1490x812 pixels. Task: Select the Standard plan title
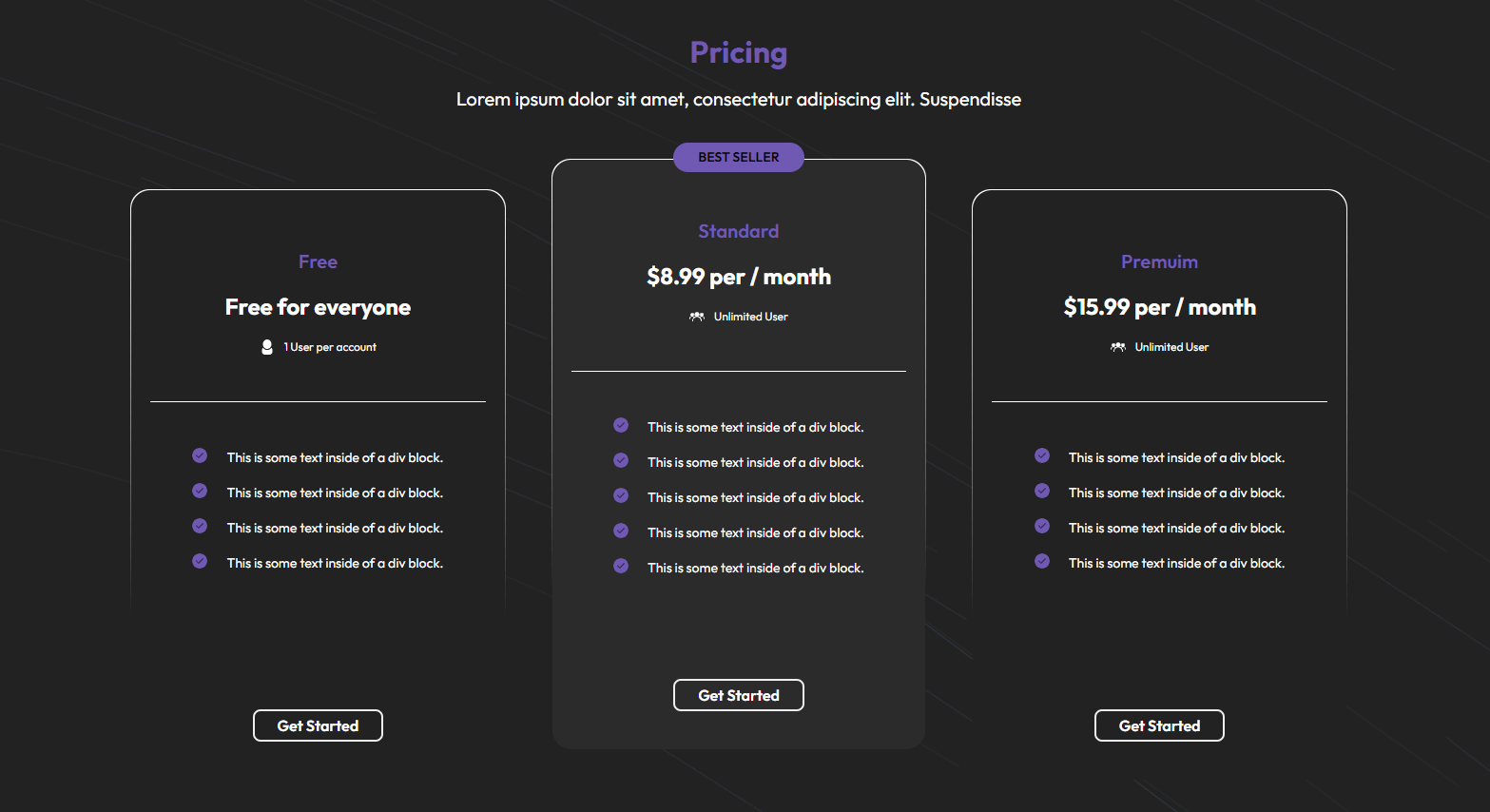pyautogui.click(x=739, y=231)
